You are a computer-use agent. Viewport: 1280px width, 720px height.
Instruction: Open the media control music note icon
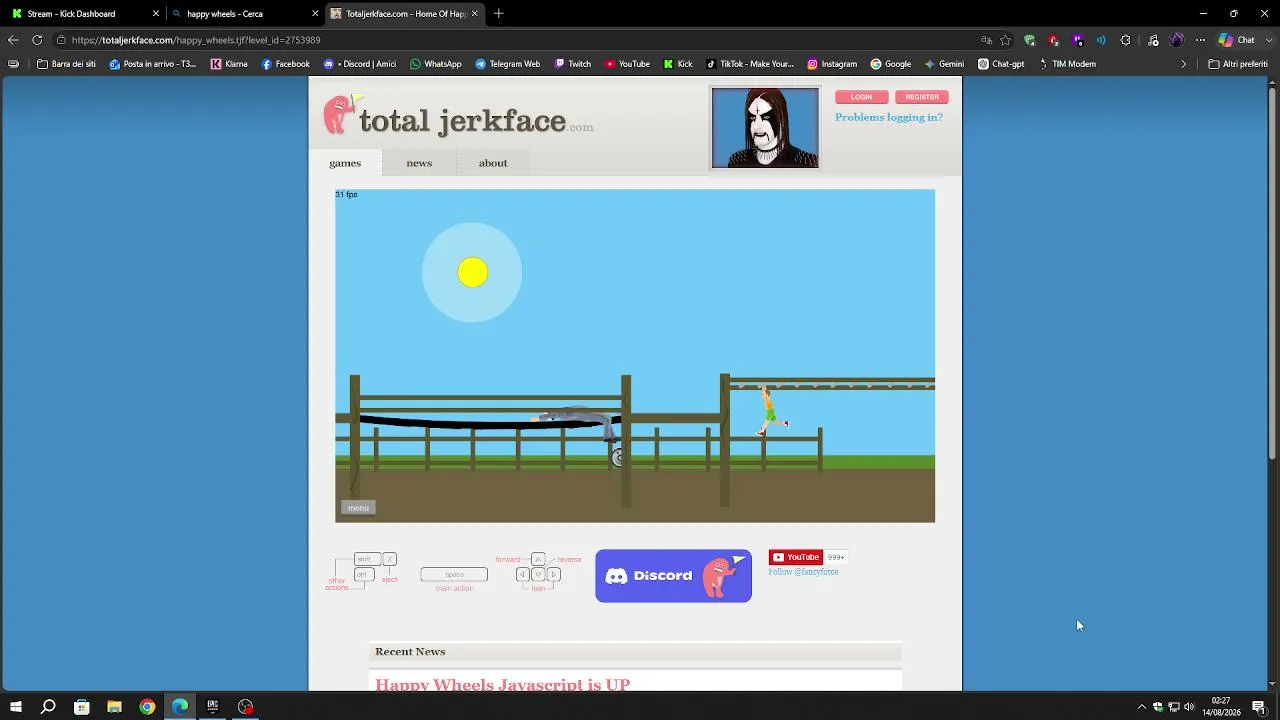pos(1153,40)
